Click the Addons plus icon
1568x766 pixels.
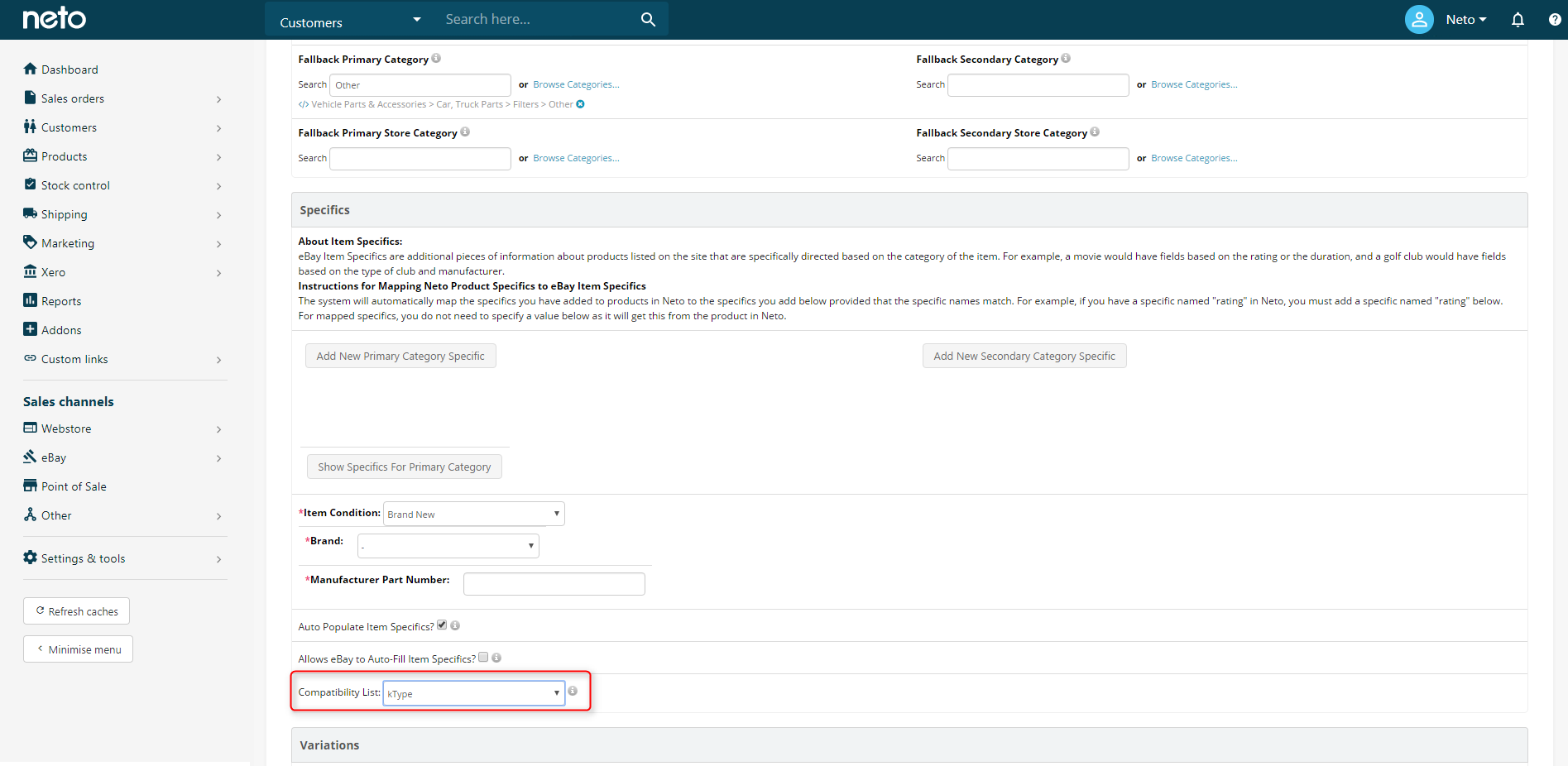[31, 329]
